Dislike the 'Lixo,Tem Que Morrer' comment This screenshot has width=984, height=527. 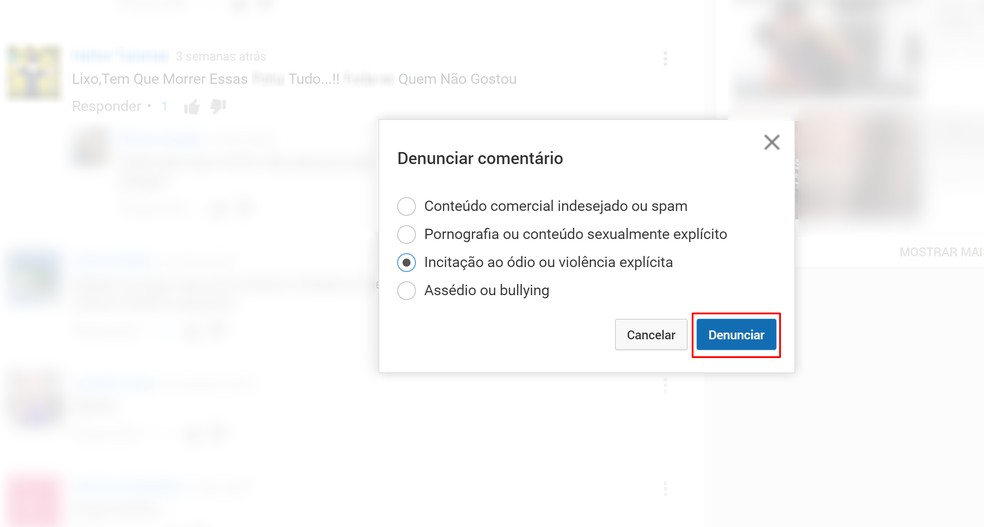coord(218,107)
